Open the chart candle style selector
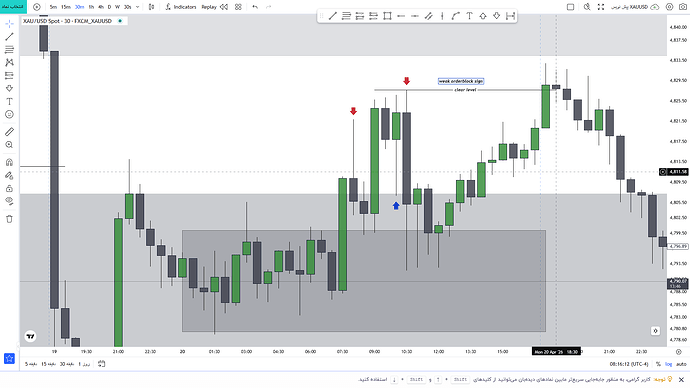 (x=151, y=7)
